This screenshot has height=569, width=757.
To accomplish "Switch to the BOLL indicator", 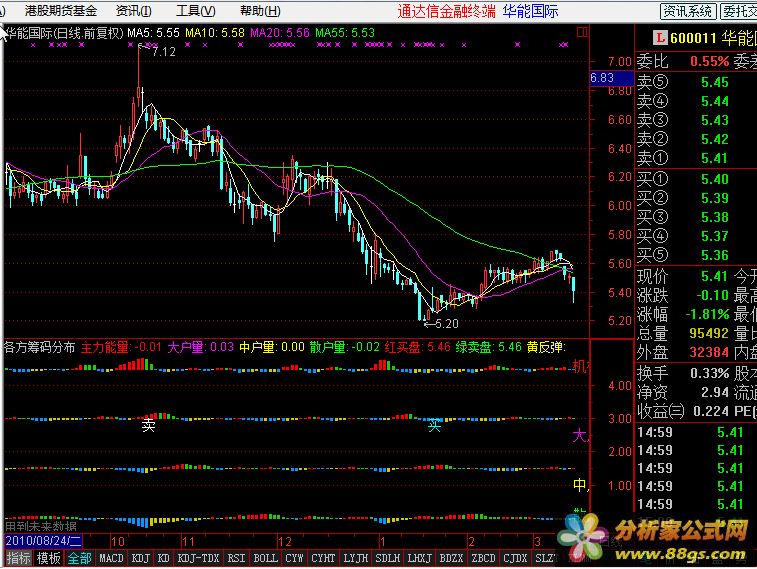I will click(266, 558).
